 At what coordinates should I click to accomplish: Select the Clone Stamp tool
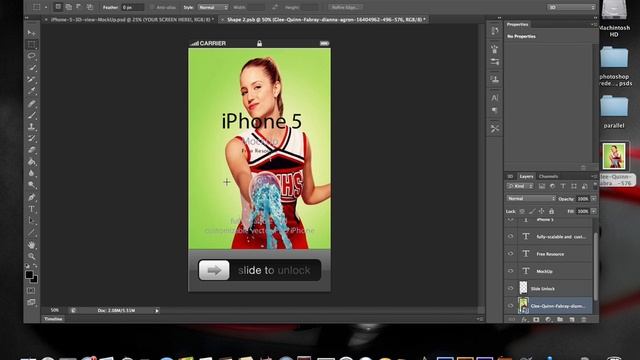(31, 127)
